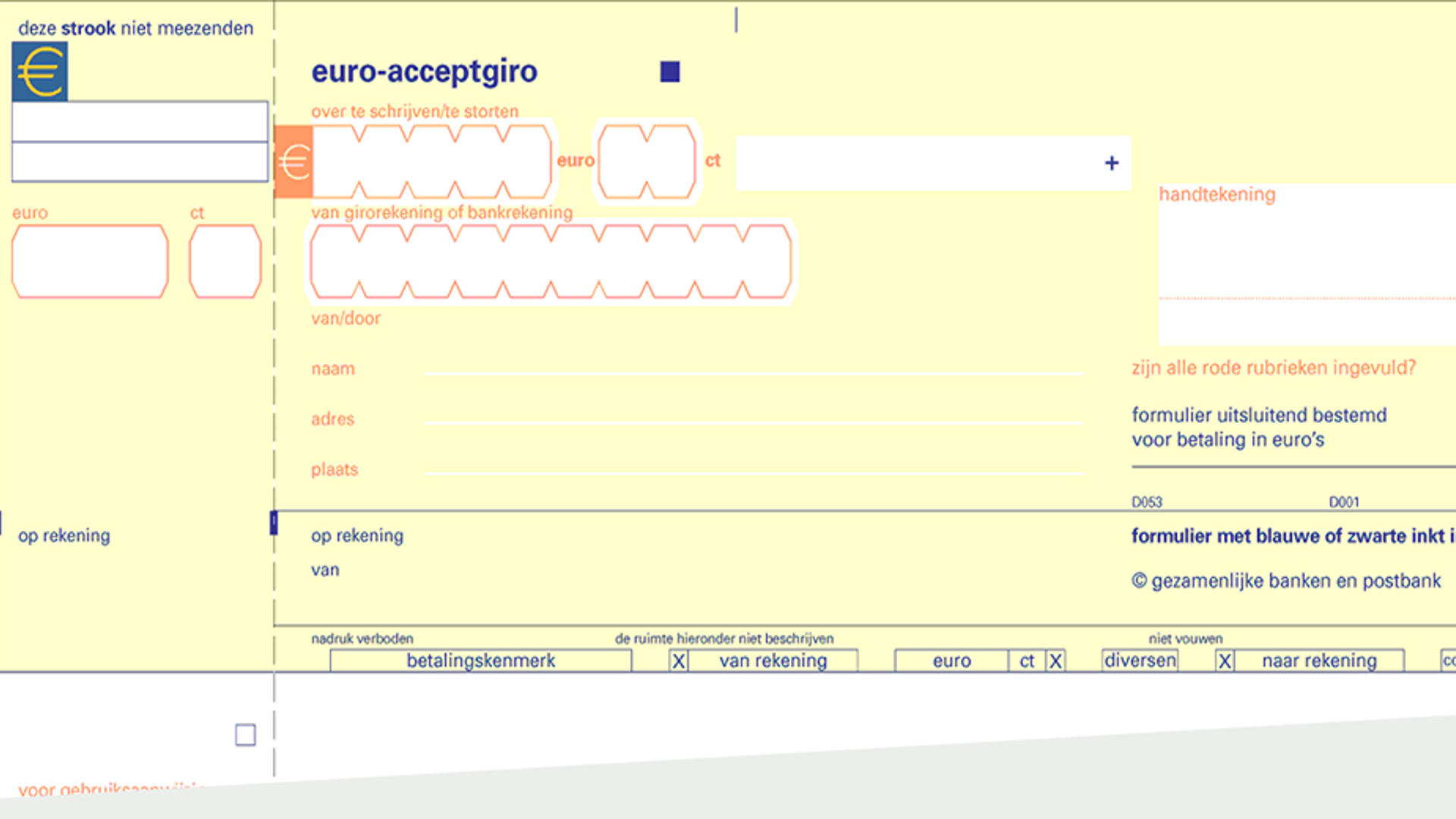
Task: Click the orange euro symbol beside amount field
Action: point(293,162)
